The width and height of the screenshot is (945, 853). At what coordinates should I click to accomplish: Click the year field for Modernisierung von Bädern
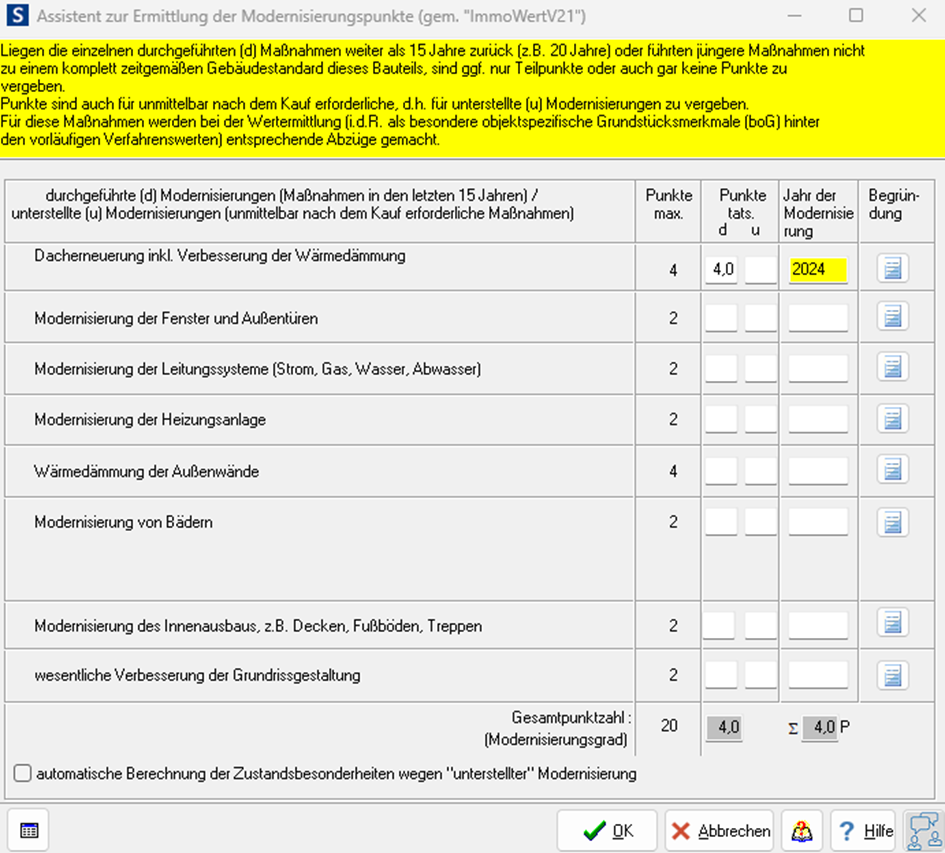pyautogui.click(x=818, y=522)
